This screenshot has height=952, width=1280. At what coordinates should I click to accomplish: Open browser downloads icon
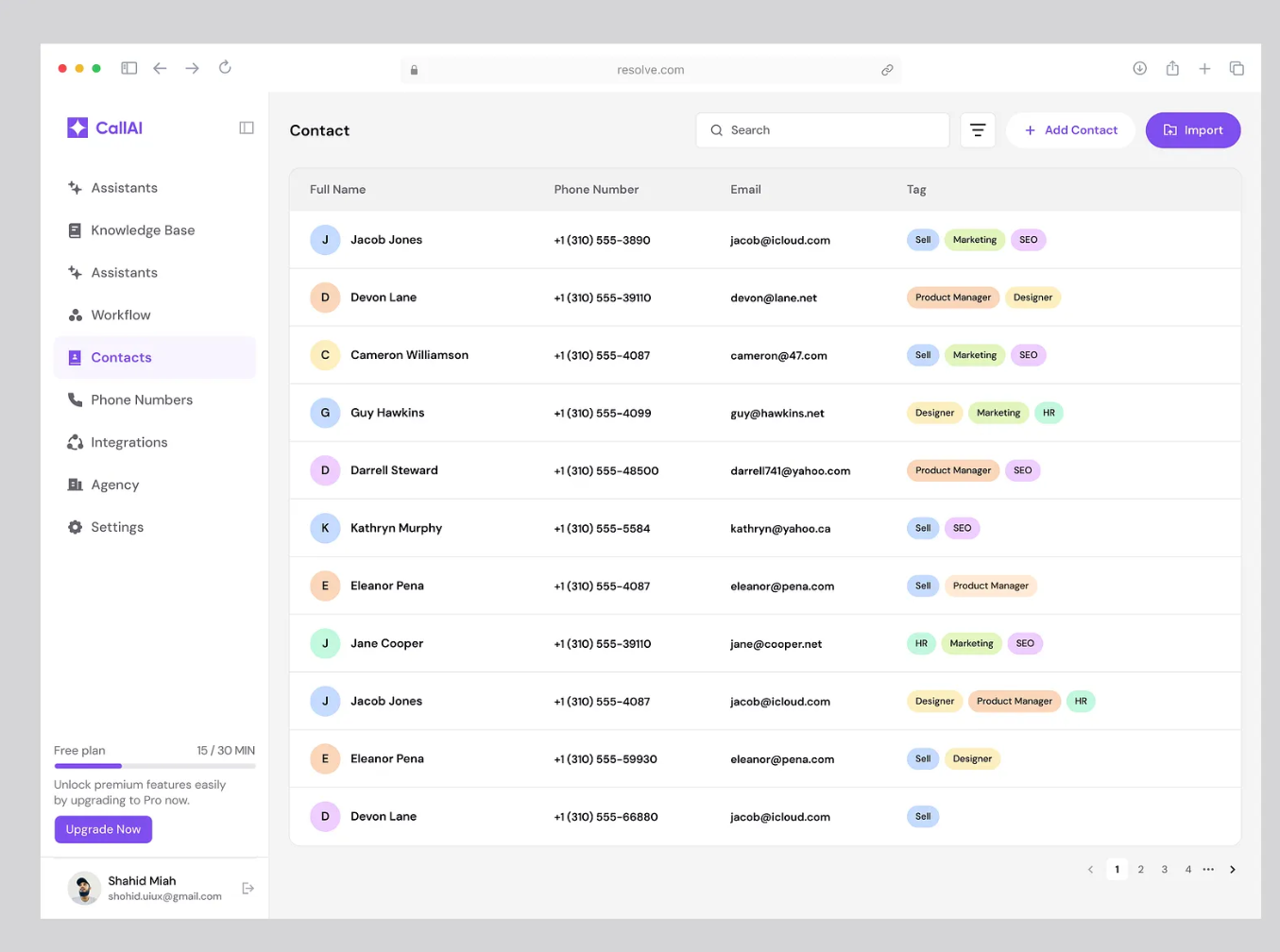click(x=1140, y=68)
